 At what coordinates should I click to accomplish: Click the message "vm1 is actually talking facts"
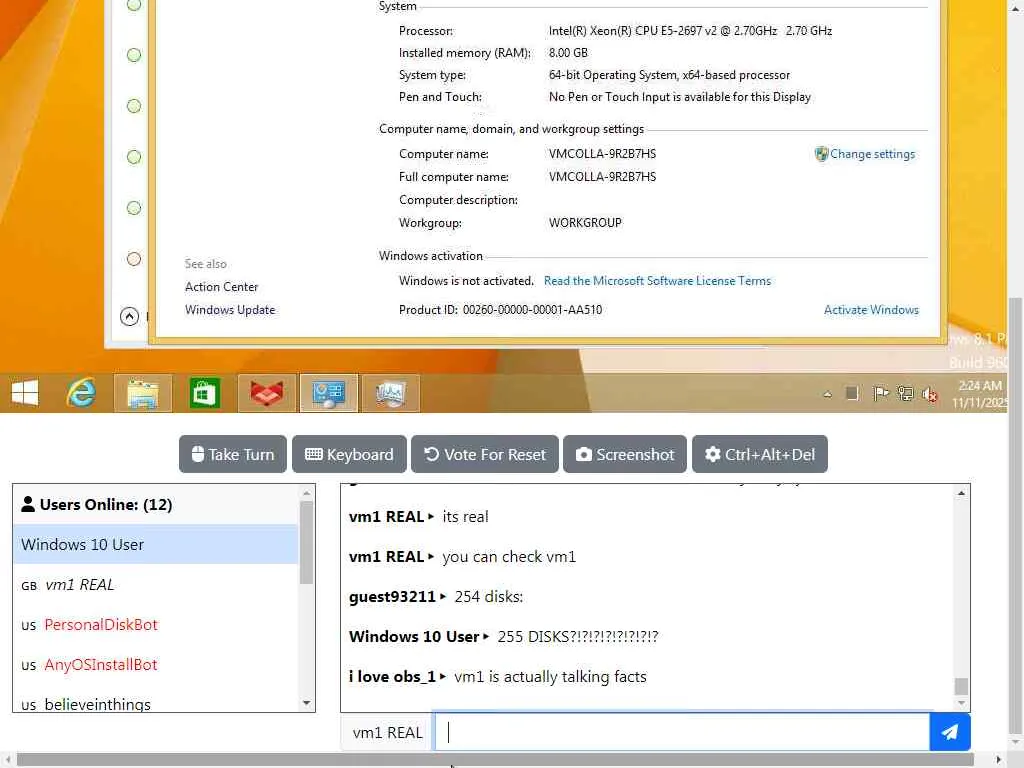coord(551,677)
